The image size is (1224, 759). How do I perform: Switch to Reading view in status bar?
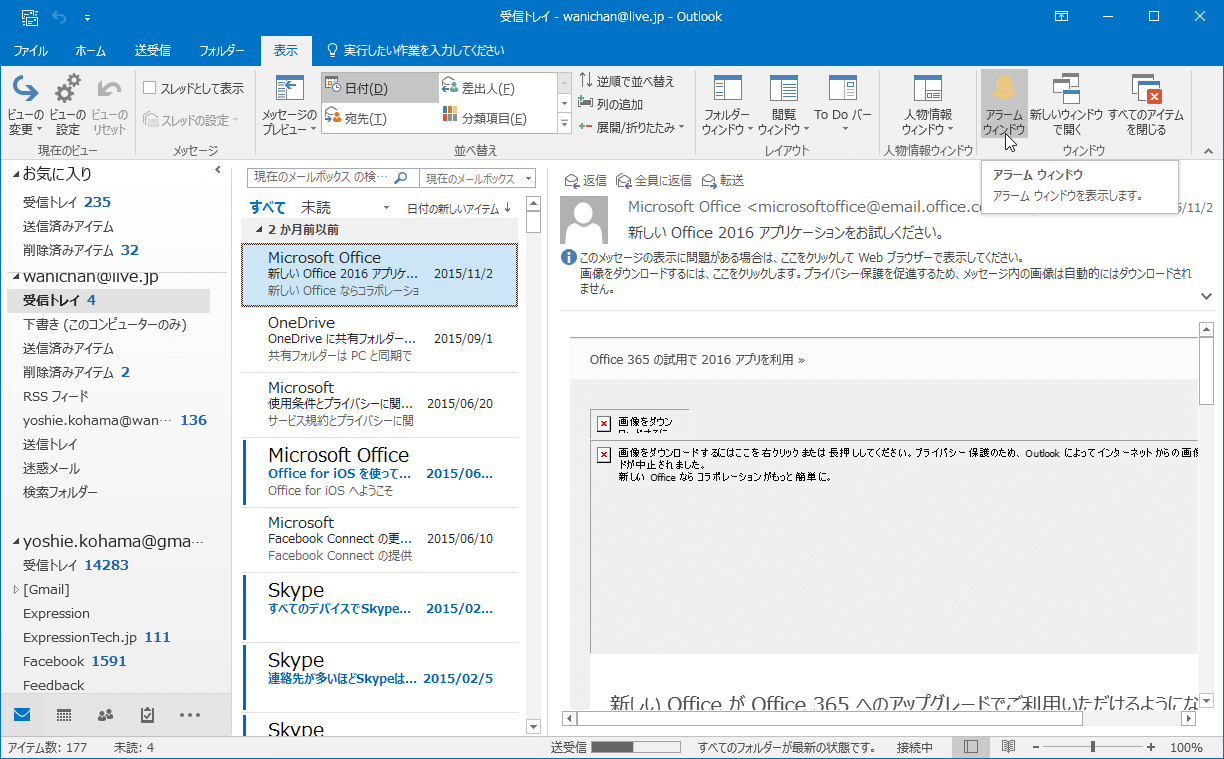[1008, 747]
